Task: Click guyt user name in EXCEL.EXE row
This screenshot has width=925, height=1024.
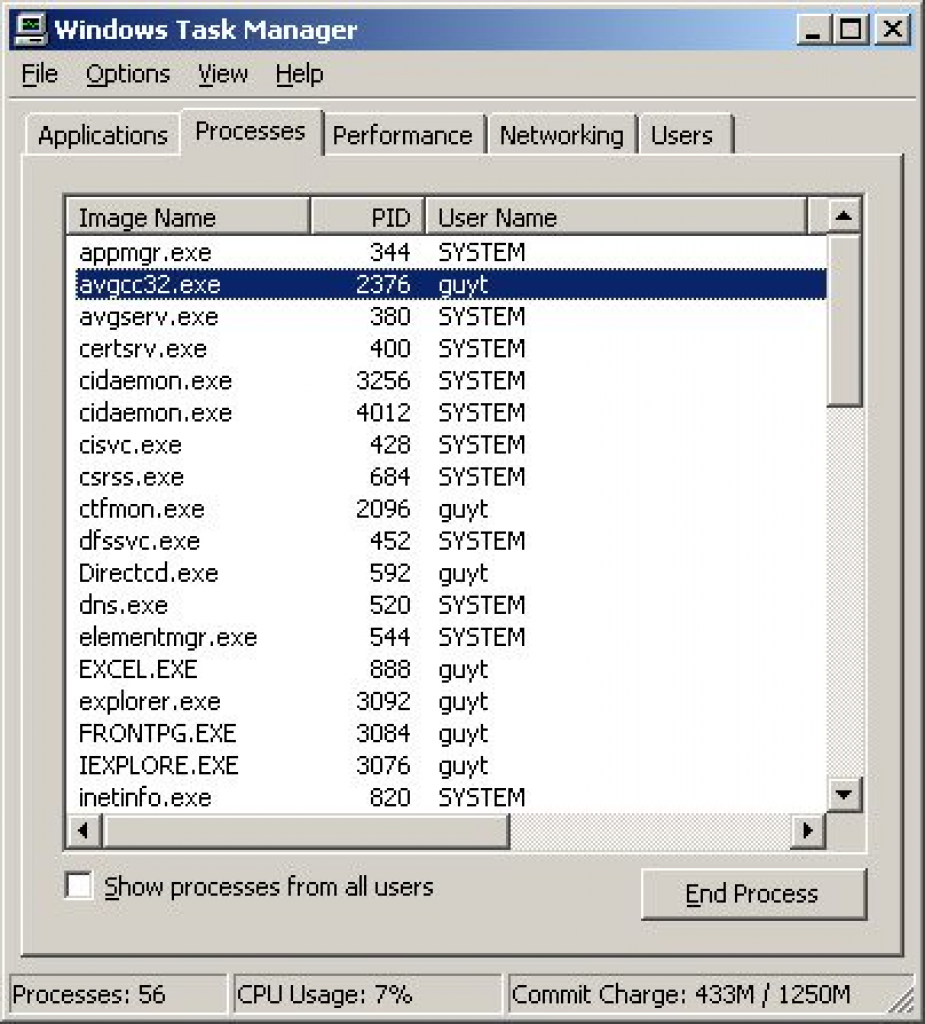Action: click(463, 670)
